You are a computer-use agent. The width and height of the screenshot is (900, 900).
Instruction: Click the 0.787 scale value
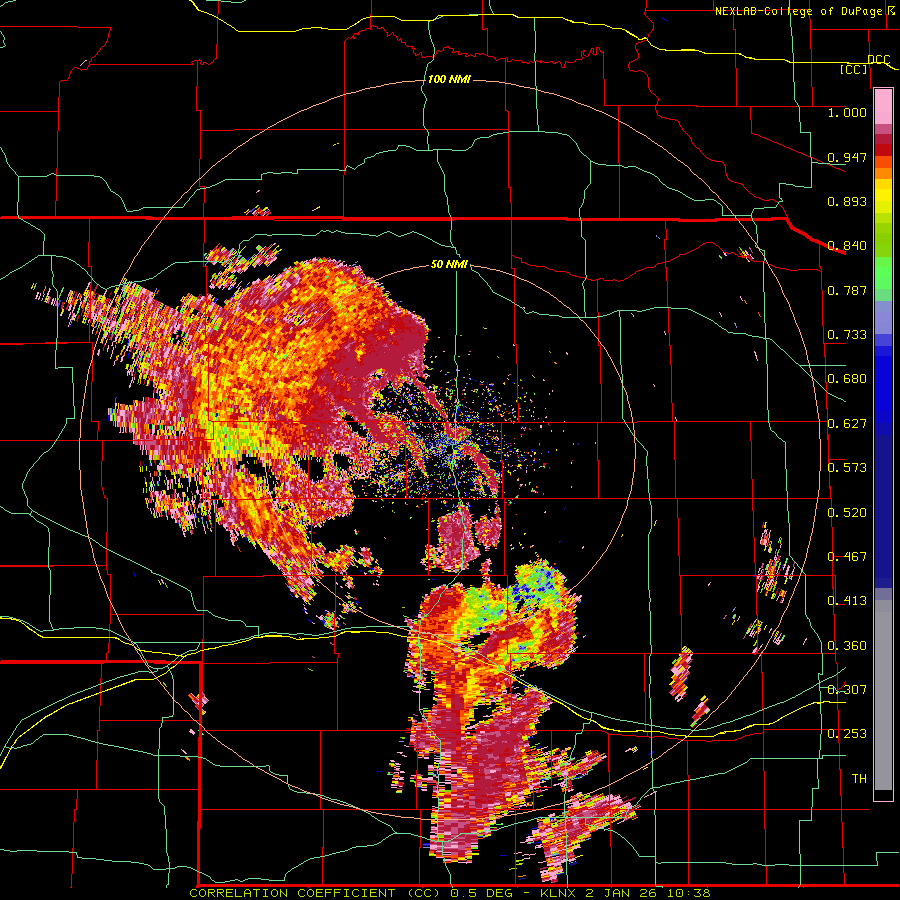(x=847, y=290)
